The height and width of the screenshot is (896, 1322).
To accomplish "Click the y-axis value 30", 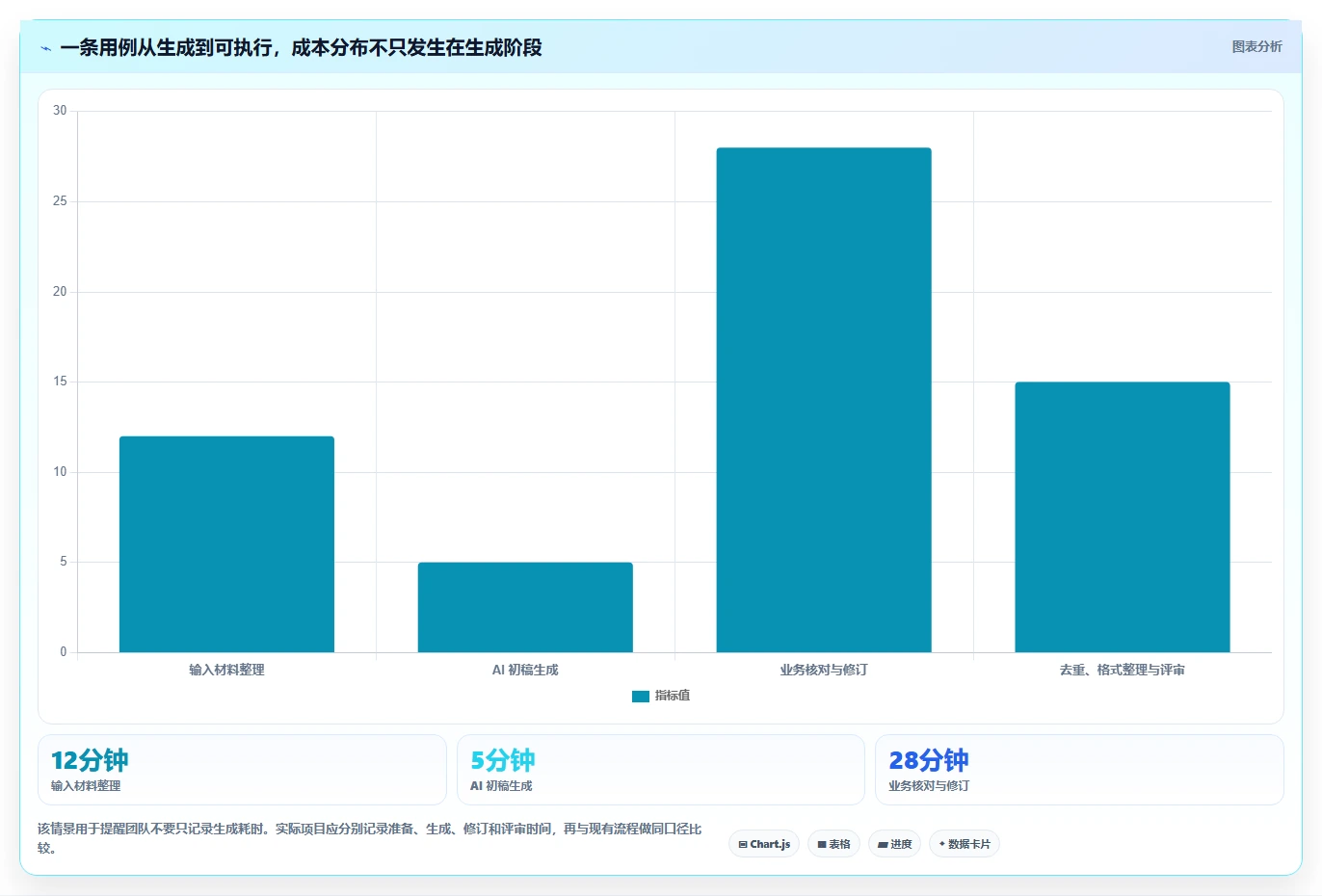I will click(60, 111).
